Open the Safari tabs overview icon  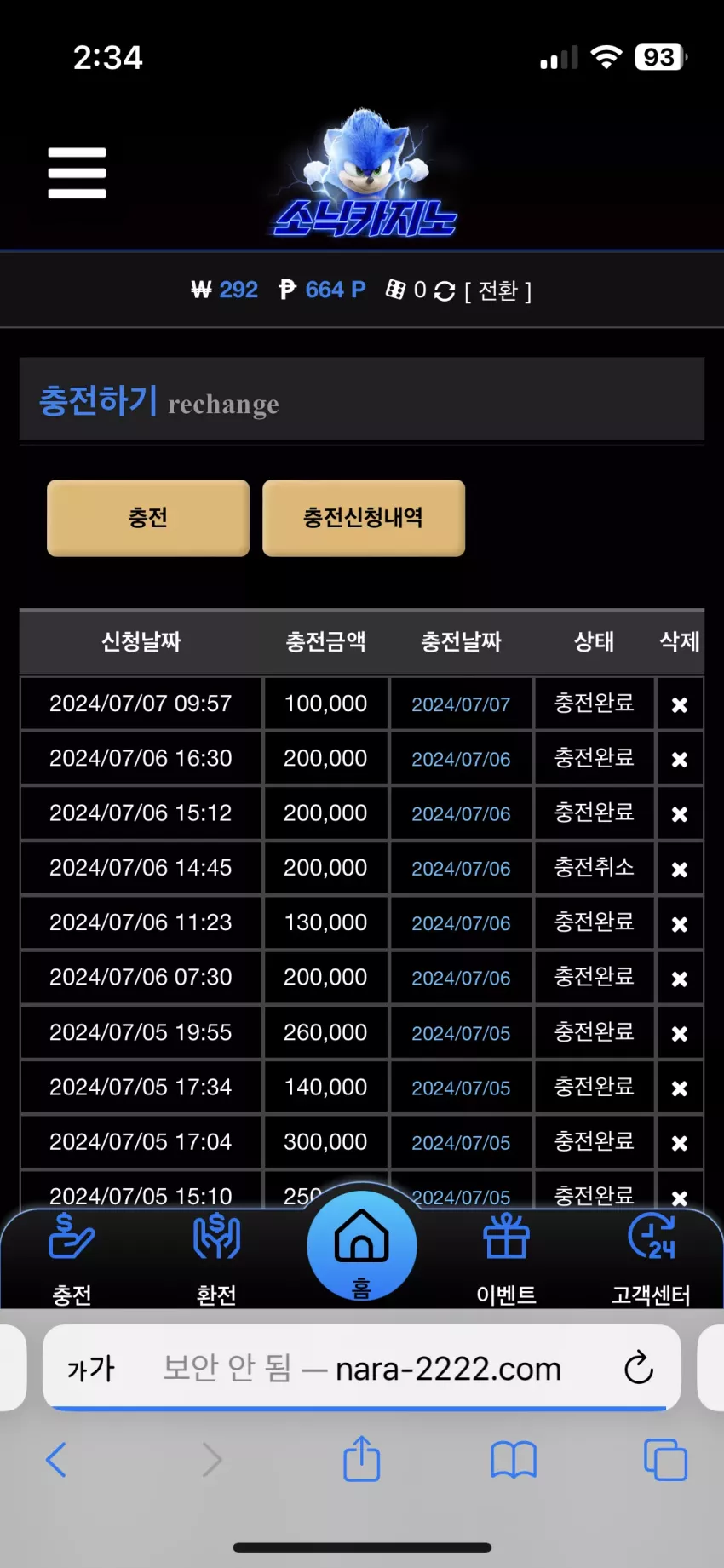click(665, 1460)
